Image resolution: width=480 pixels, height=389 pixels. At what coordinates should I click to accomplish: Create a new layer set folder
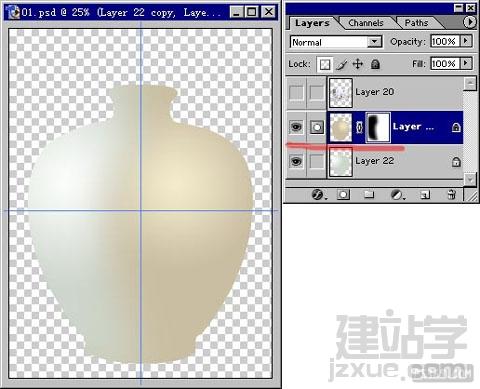369,194
